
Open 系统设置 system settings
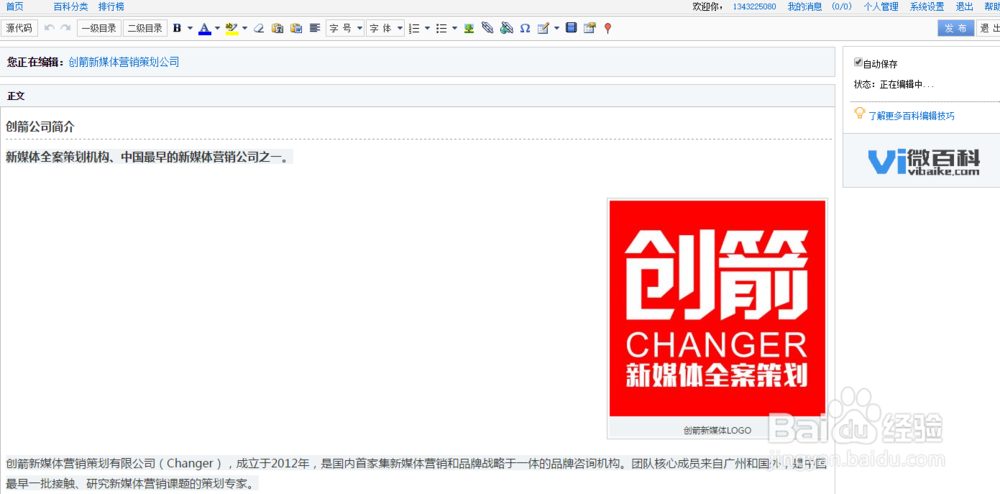[x=927, y=6]
